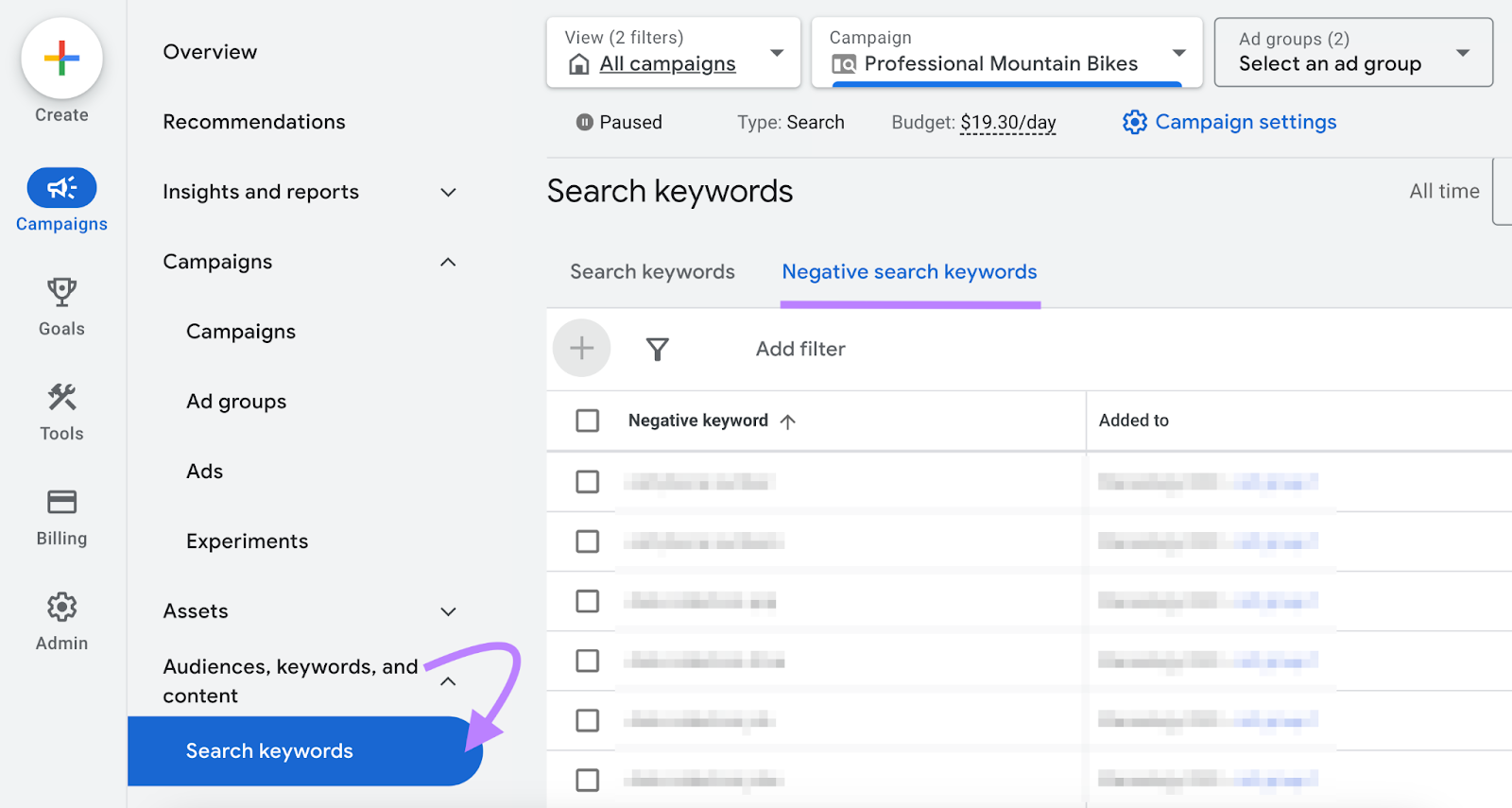Sort by Negative keyword column header
Viewport: 1512px width, 808px height.
coord(698,421)
